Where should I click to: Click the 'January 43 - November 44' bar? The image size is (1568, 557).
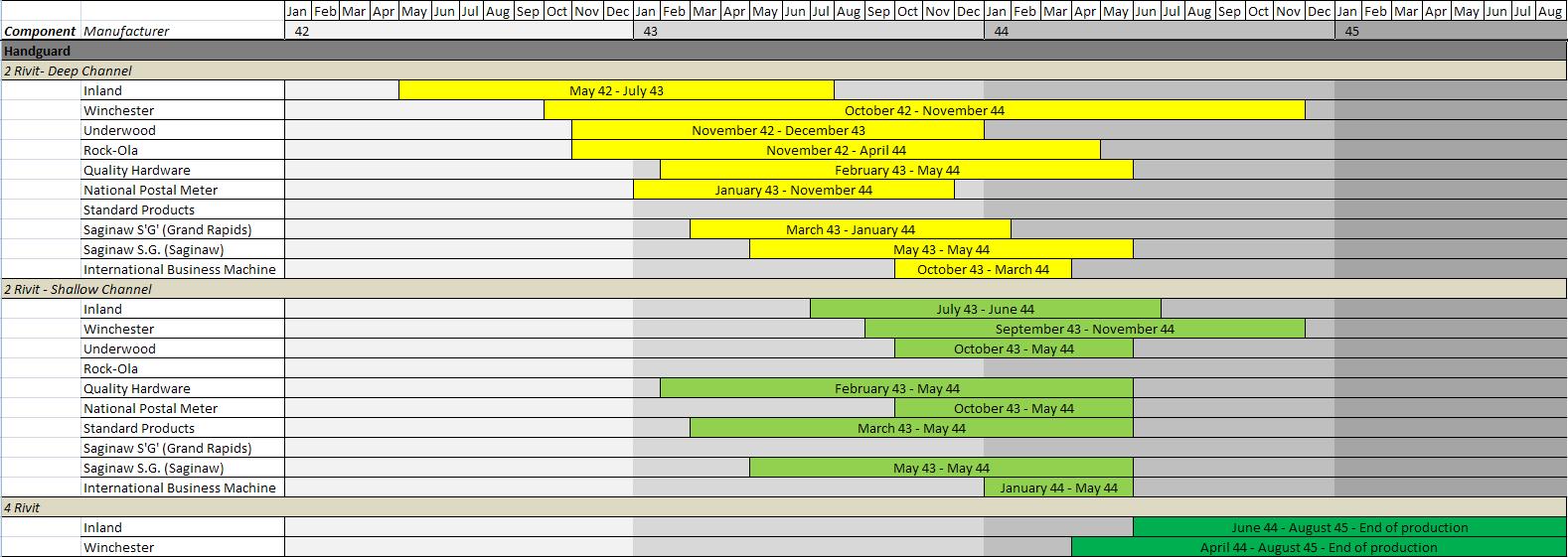point(794,190)
